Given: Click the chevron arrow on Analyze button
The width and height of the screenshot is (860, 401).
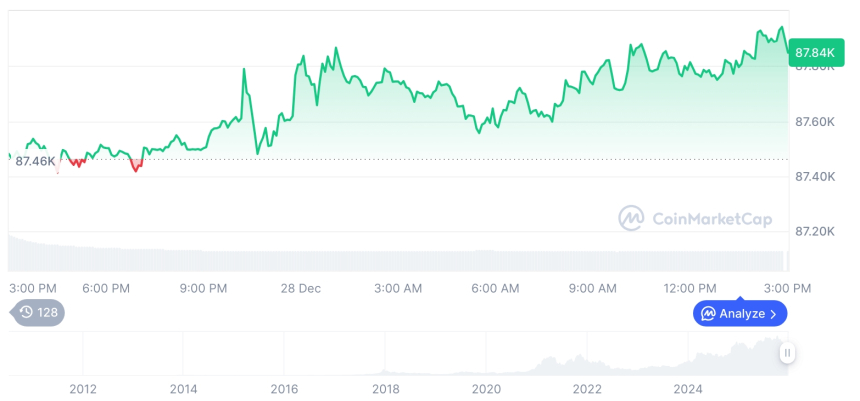Looking at the screenshot, I should tap(774, 314).
